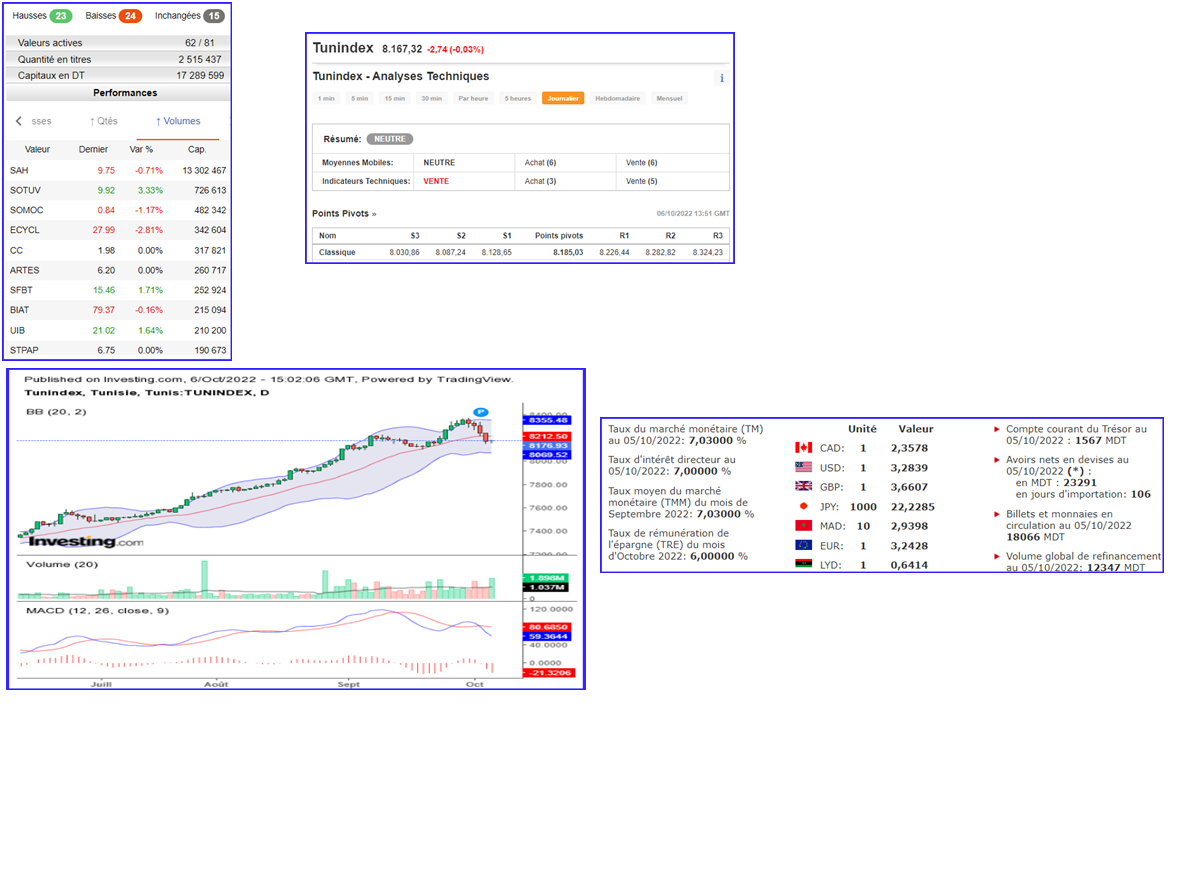
Task: Click the US flag icon for USD
Action: click(802, 467)
